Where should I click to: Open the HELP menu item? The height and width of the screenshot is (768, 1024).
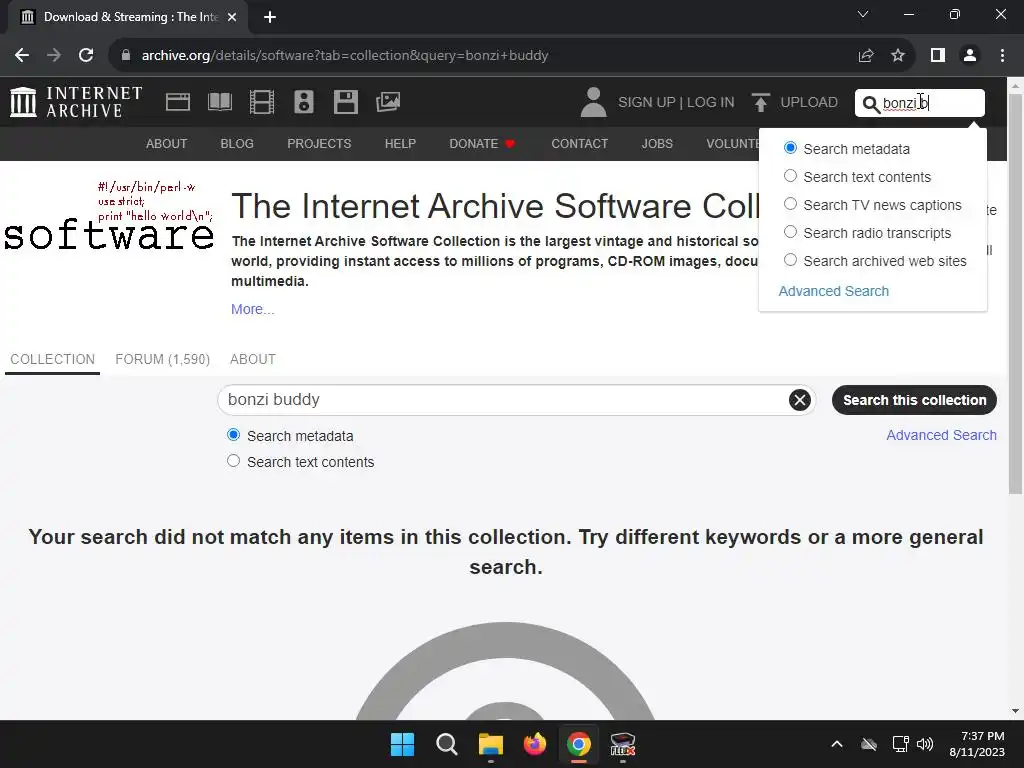tap(400, 144)
